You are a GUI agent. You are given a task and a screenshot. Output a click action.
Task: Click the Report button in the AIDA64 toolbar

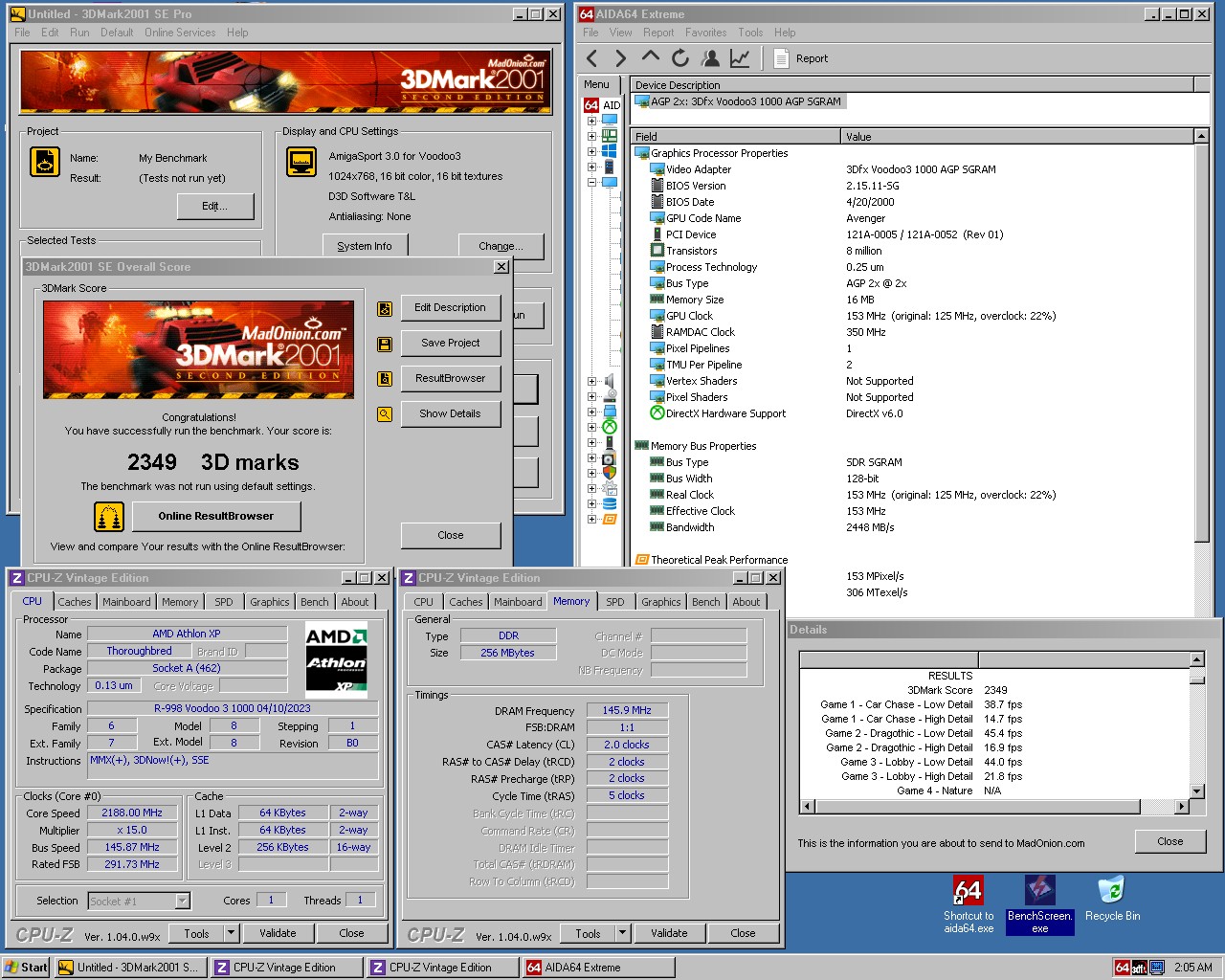point(800,58)
